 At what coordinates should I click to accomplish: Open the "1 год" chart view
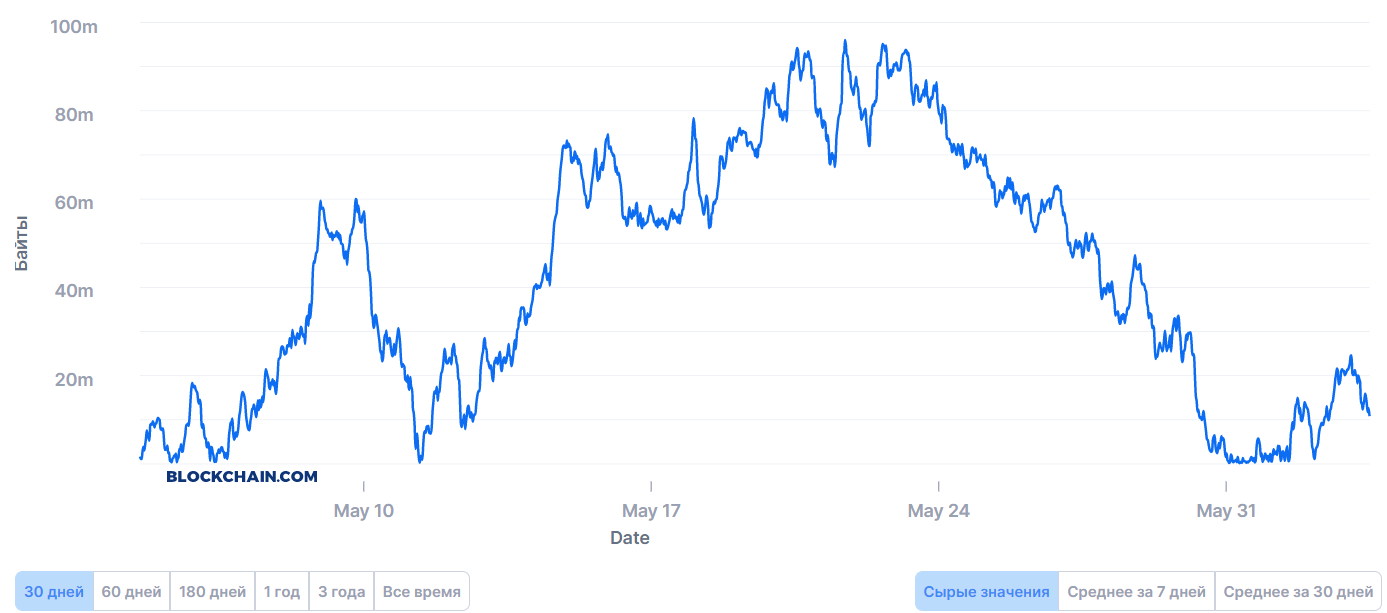pyautogui.click(x=283, y=591)
